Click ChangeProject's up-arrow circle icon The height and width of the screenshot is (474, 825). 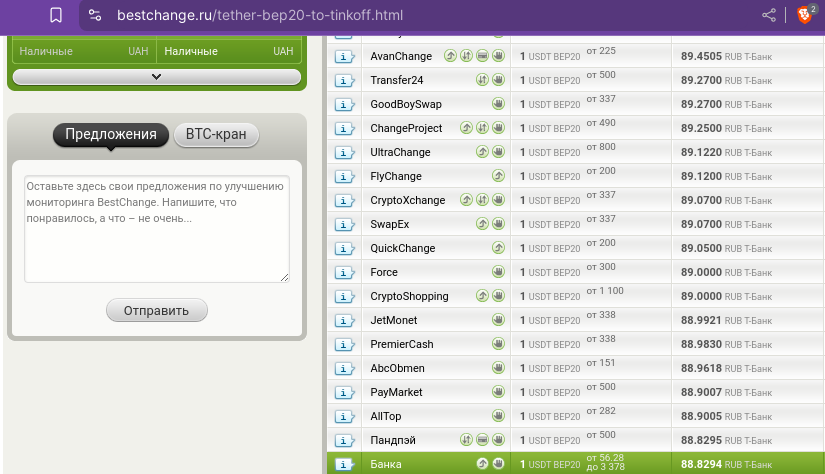coord(466,127)
